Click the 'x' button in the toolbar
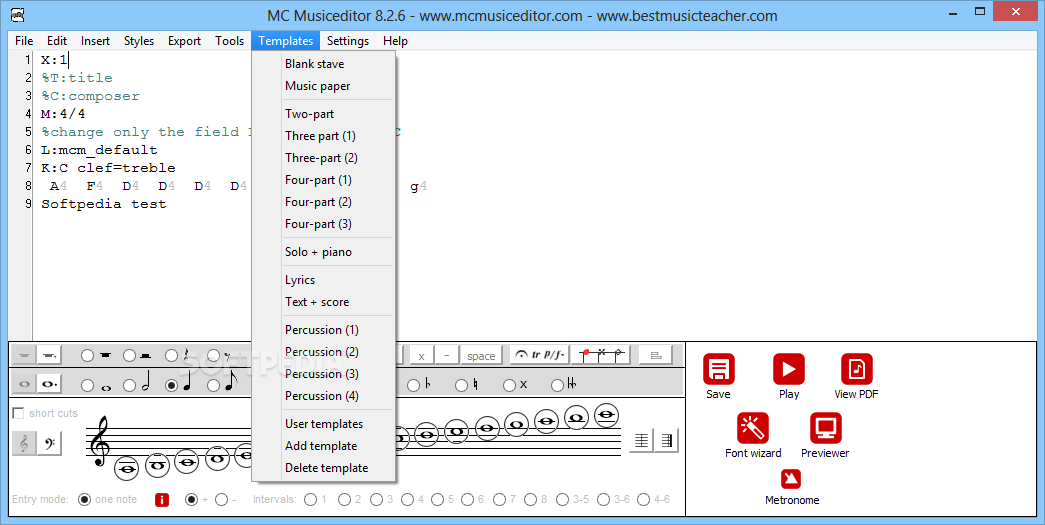Image resolution: width=1045 pixels, height=525 pixels. point(421,356)
